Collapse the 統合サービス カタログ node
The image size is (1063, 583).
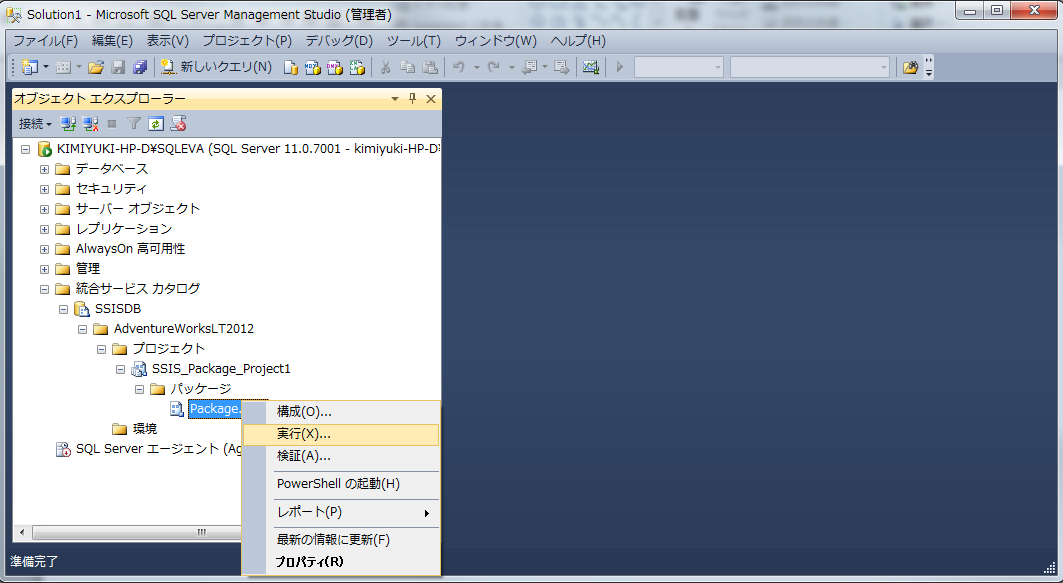tap(44, 289)
